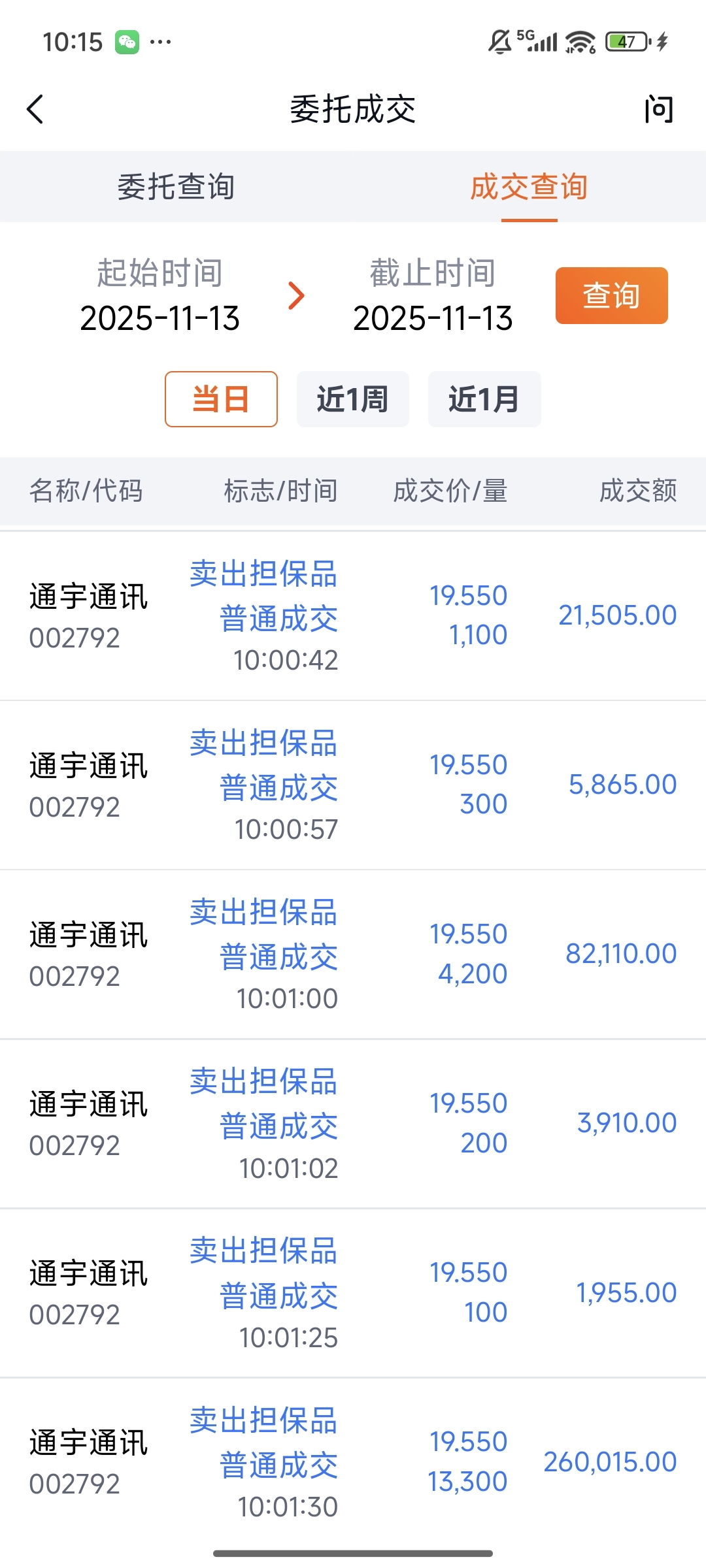
Task: Switch to the 委托查询 tab
Action: coord(176,187)
